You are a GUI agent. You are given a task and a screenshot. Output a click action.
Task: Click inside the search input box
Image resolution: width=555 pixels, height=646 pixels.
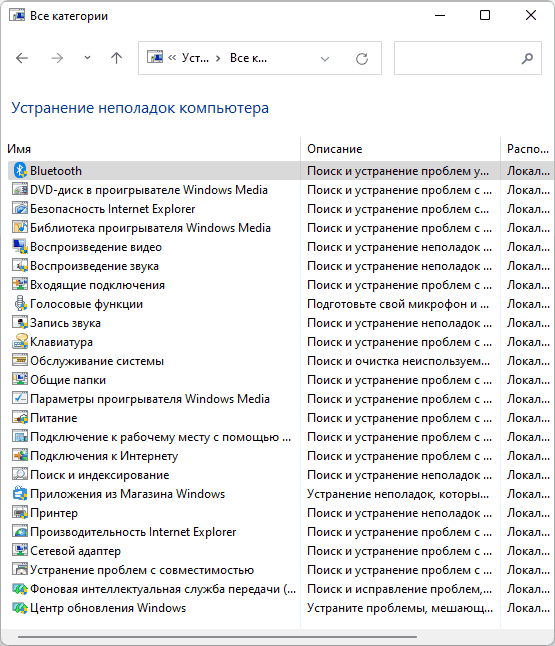457,58
